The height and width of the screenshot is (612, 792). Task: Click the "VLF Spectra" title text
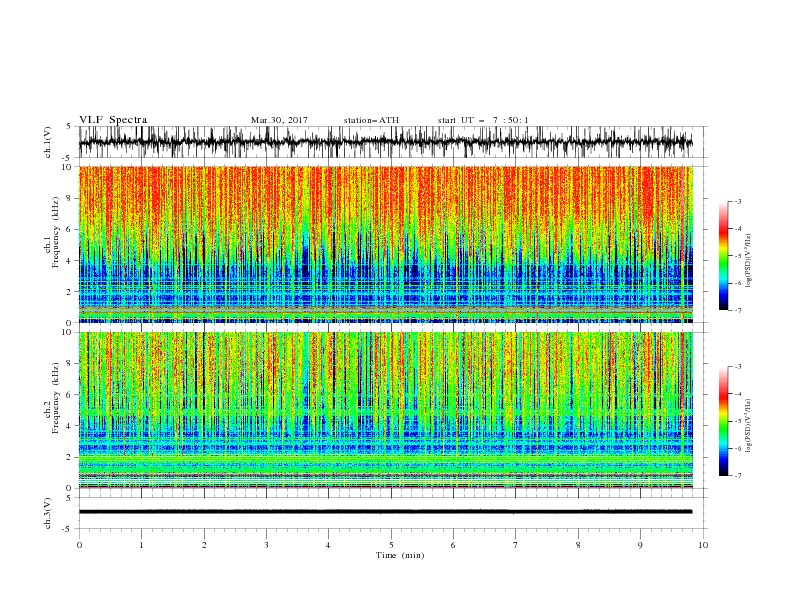pos(113,120)
